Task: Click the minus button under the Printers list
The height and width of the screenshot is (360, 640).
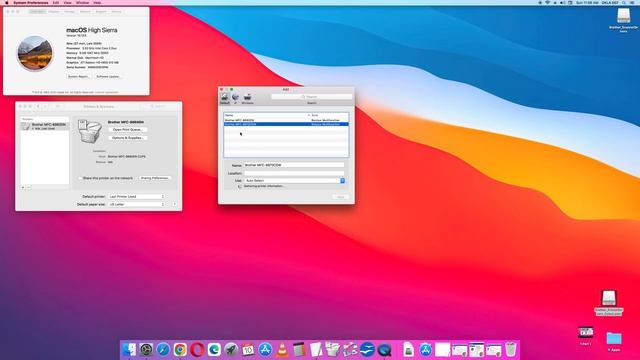Action: pos(28,187)
